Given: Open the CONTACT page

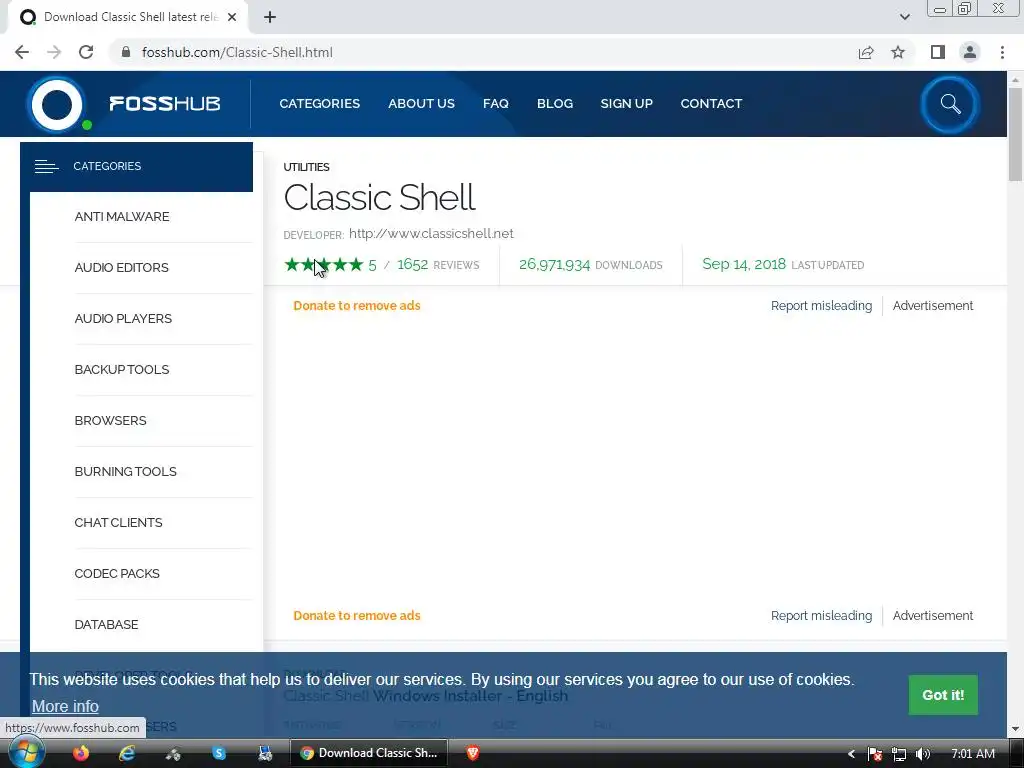Looking at the screenshot, I should pyautogui.click(x=711, y=104).
